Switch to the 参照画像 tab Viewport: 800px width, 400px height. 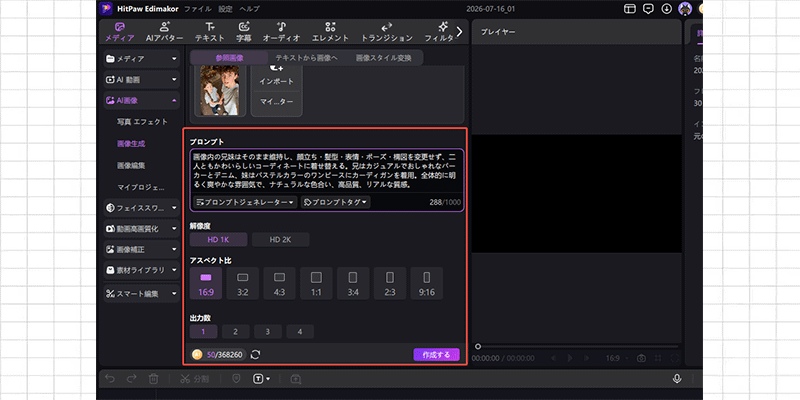(x=229, y=58)
